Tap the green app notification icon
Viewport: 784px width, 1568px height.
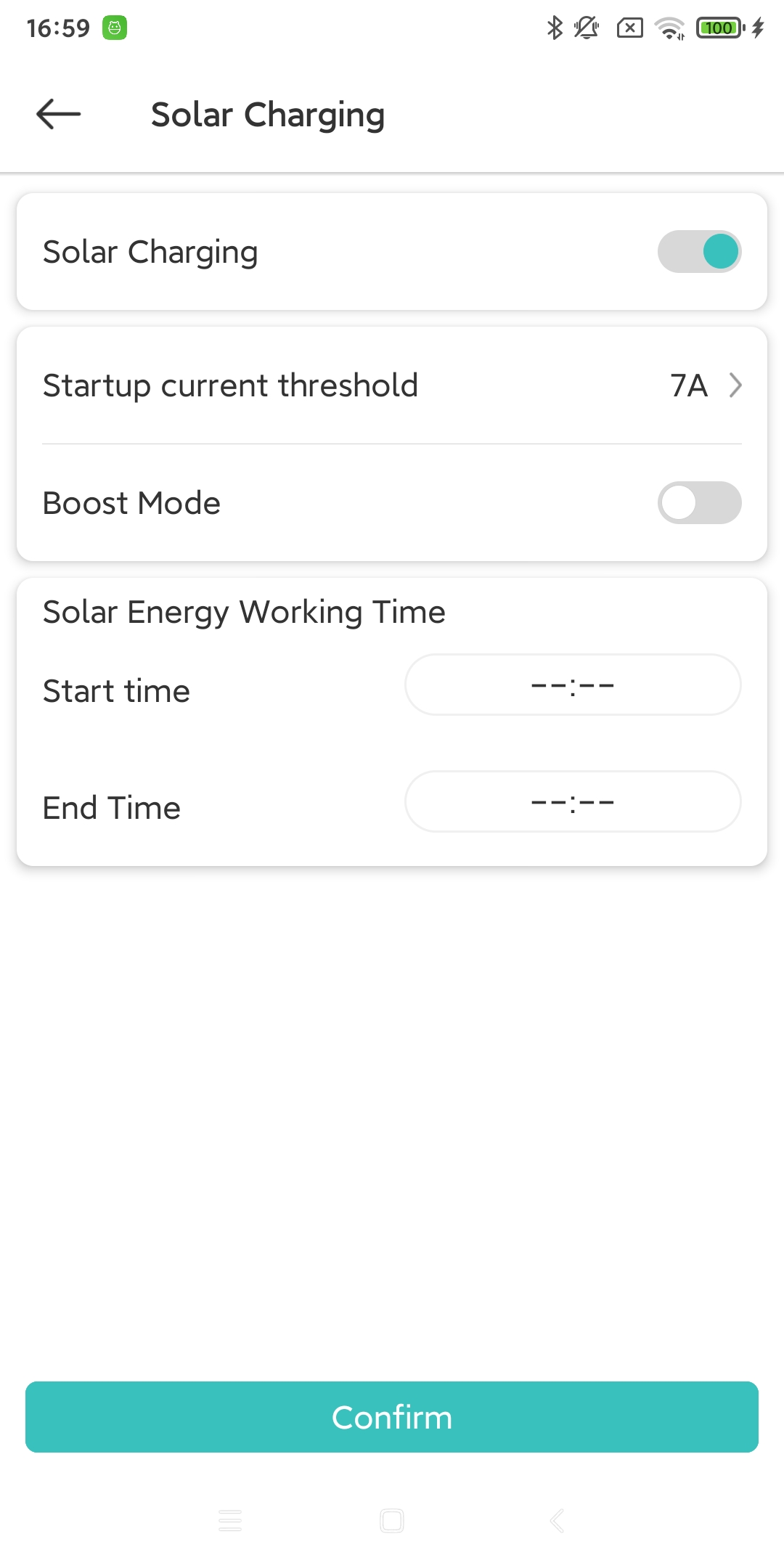(115, 28)
